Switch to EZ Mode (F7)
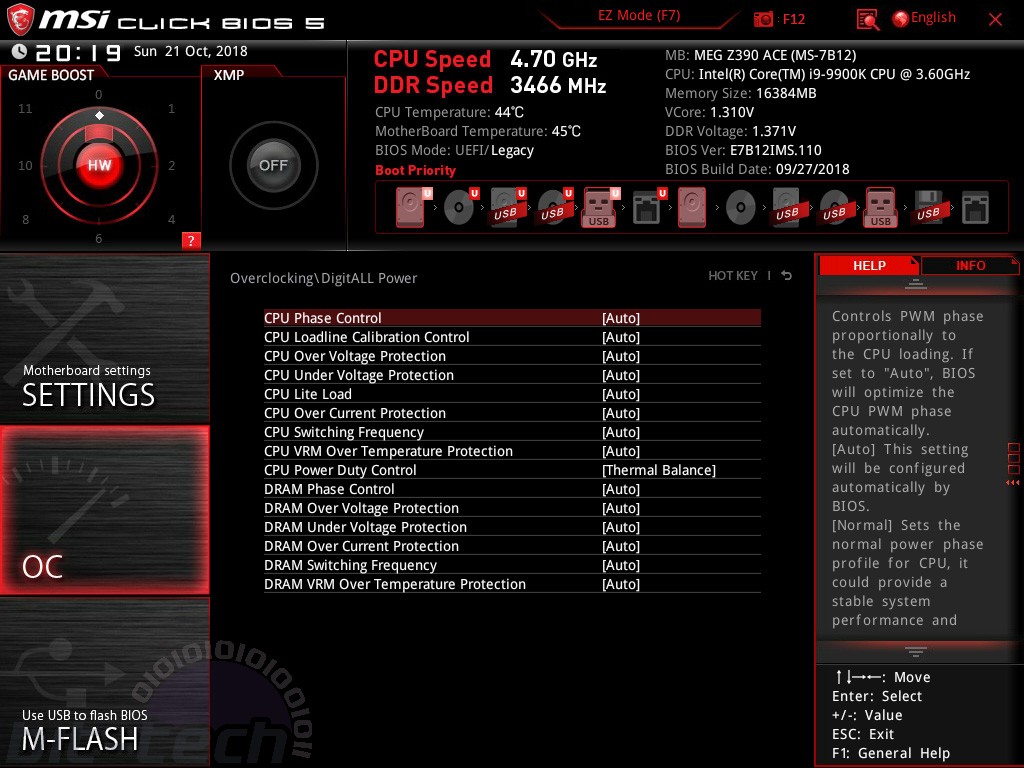This screenshot has height=768, width=1024. [x=639, y=16]
